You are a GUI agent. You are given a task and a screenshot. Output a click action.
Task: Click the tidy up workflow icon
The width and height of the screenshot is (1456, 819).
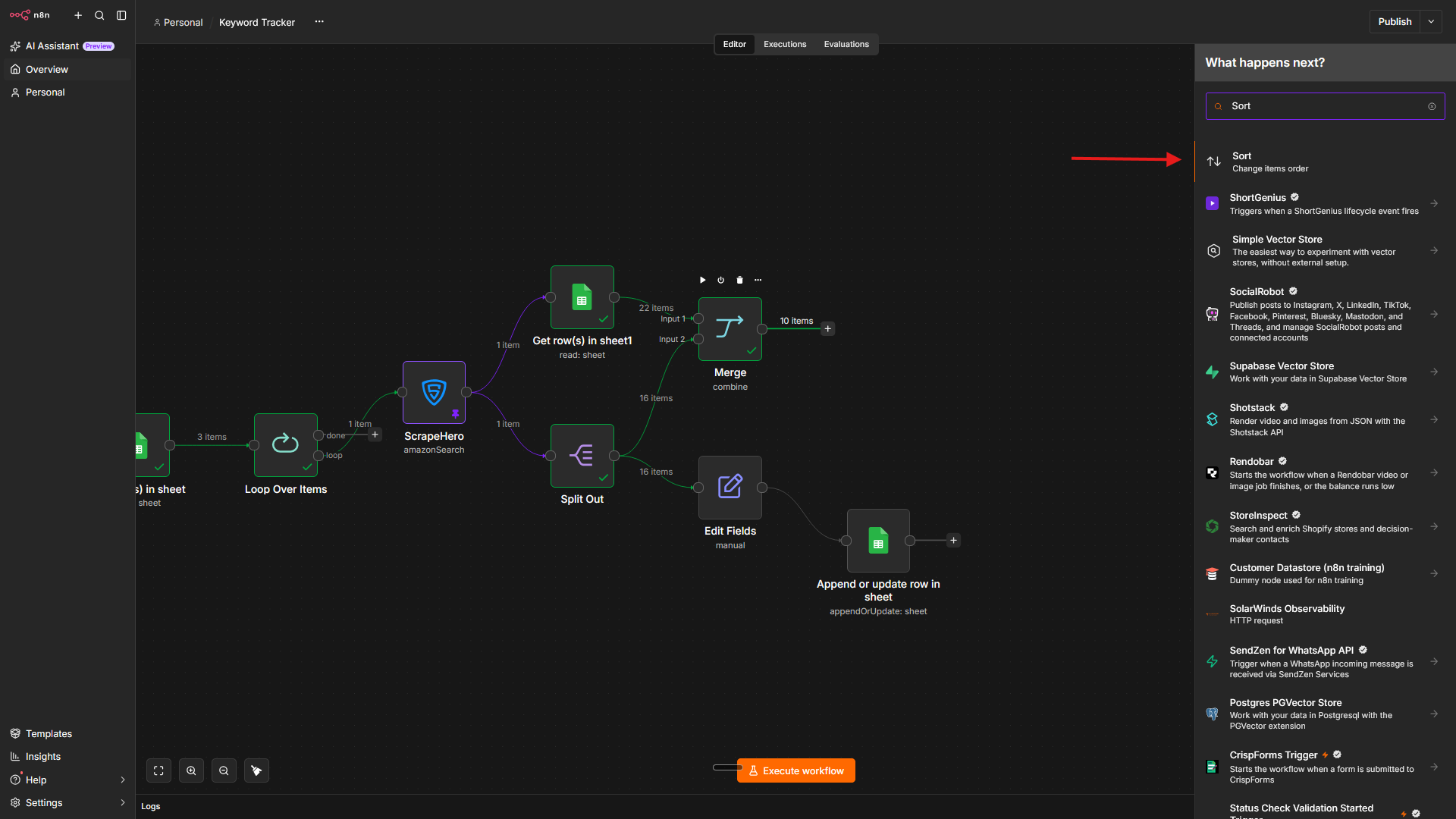(256, 770)
